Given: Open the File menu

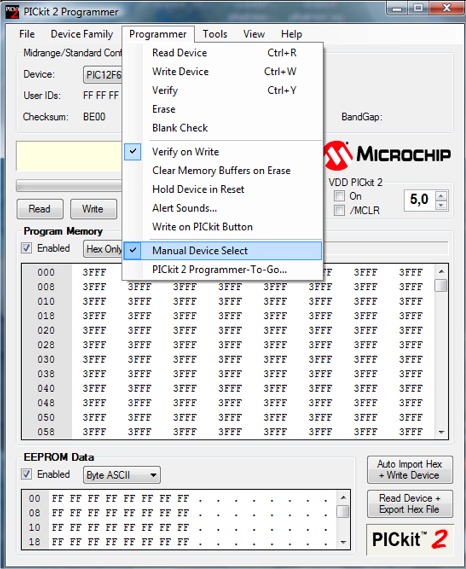Looking at the screenshot, I should [x=27, y=34].
